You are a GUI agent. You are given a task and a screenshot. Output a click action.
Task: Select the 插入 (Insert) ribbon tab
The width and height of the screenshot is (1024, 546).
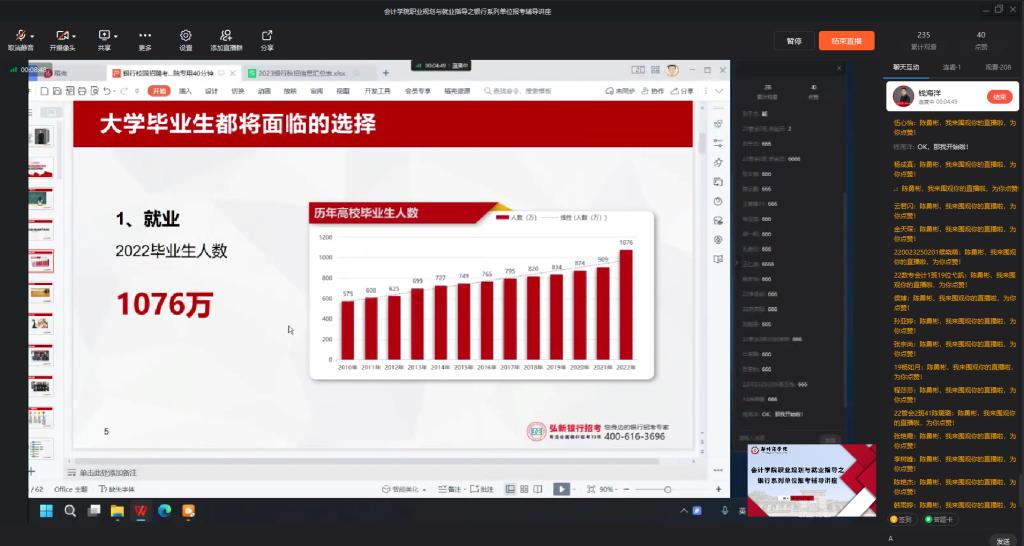(x=185, y=91)
